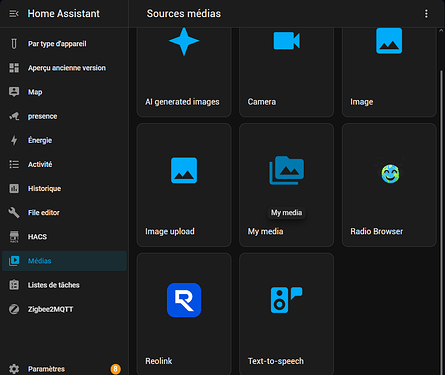Open the Historique panel
This screenshot has height=375, width=445.
tap(64, 188)
